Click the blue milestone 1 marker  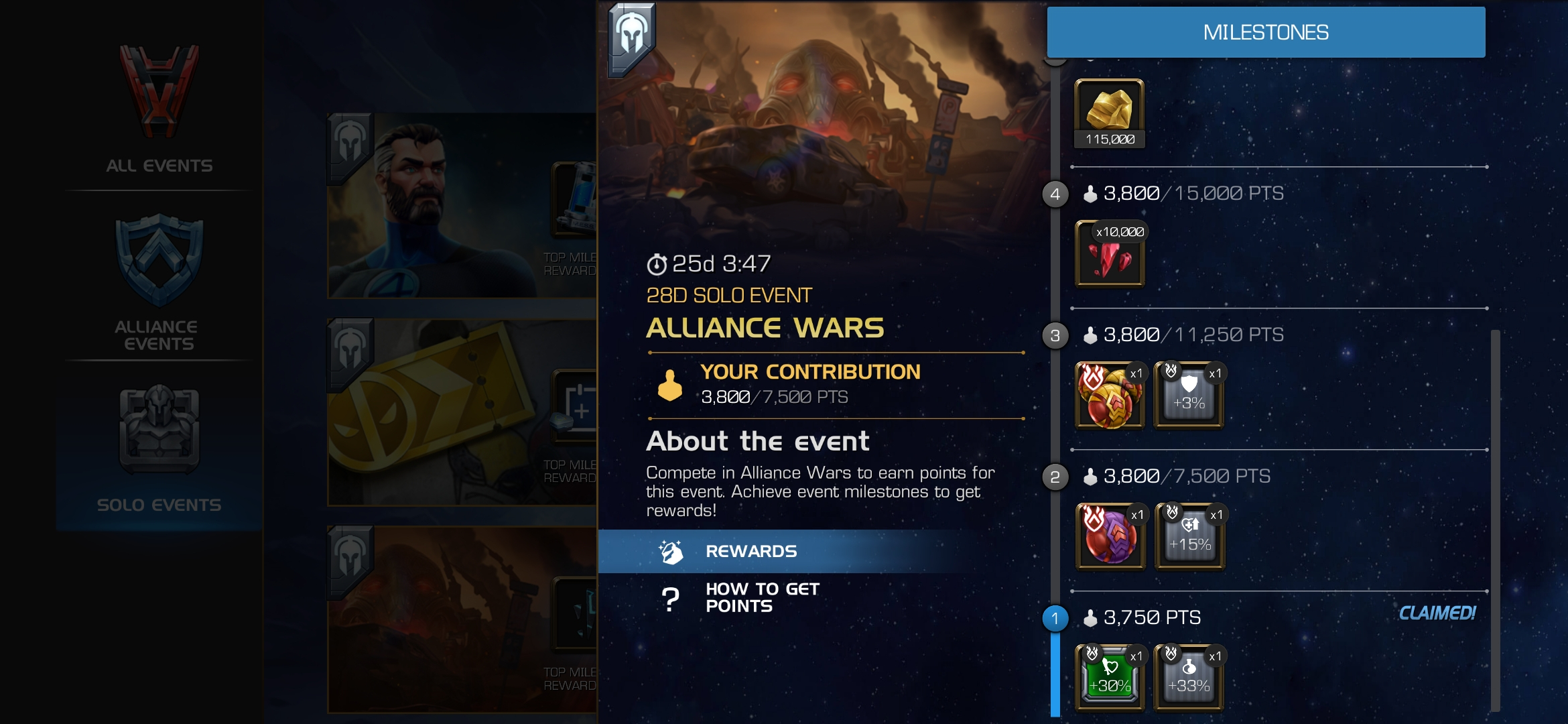click(x=1055, y=618)
